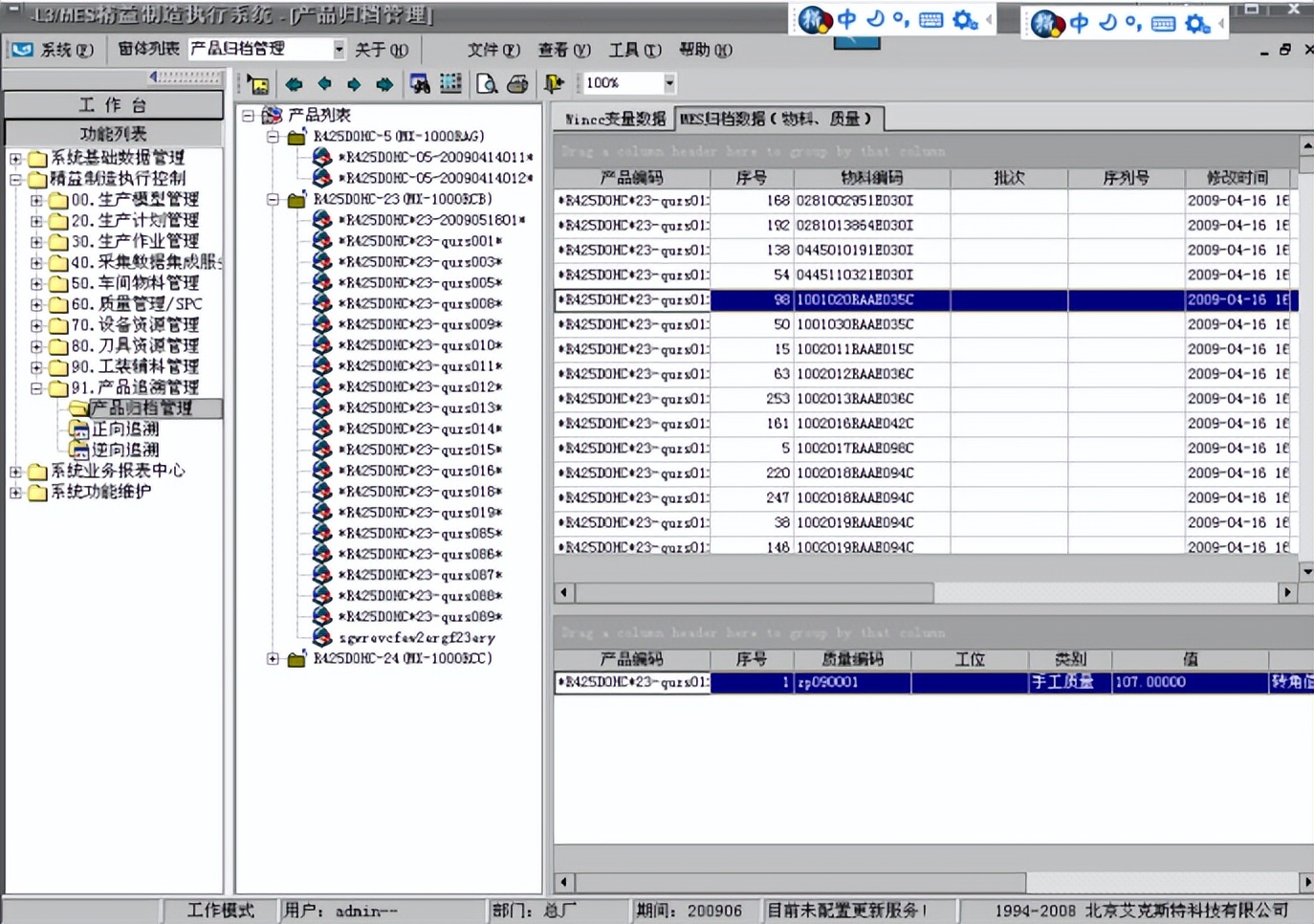Open the 窗体列表 combo box dropdown
The height and width of the screenshot is (924, 1314).
click(x=339, y=49)
